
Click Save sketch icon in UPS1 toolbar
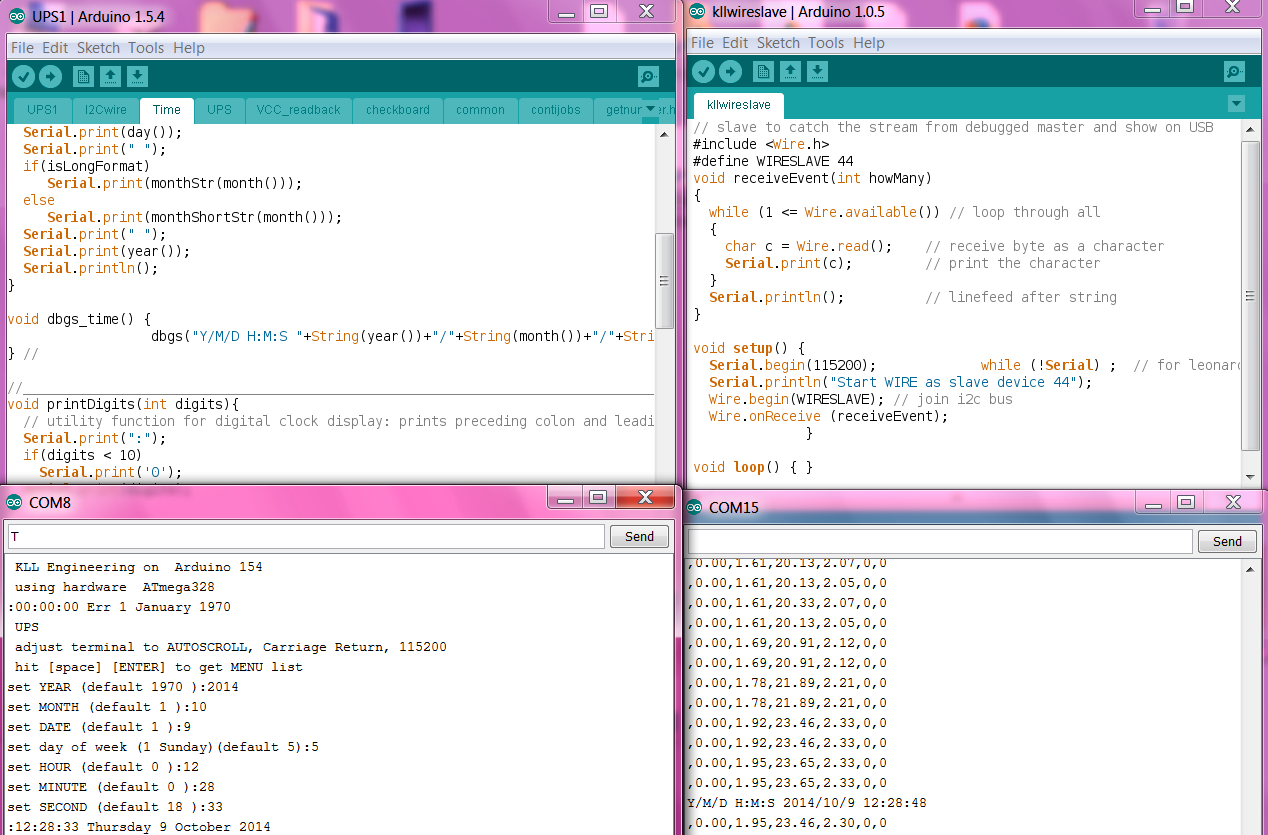[137, 77]
